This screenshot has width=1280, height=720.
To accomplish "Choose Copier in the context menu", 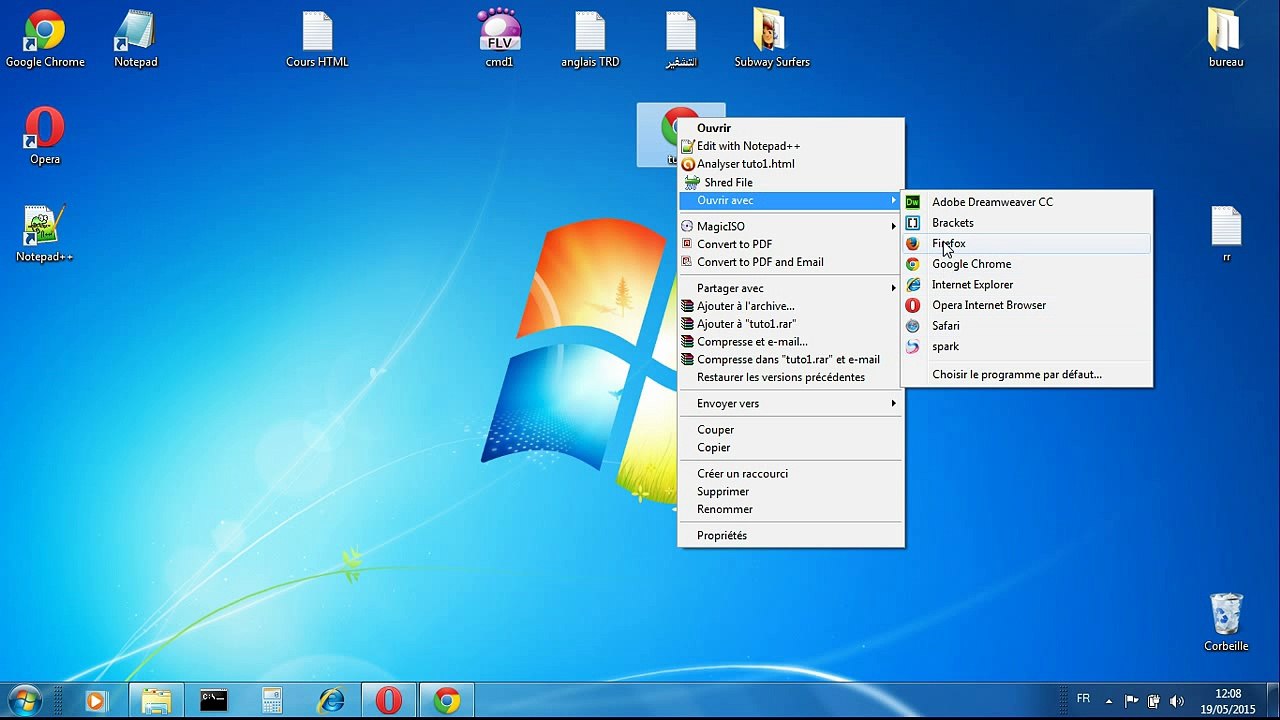I will (x=790, y=447).
